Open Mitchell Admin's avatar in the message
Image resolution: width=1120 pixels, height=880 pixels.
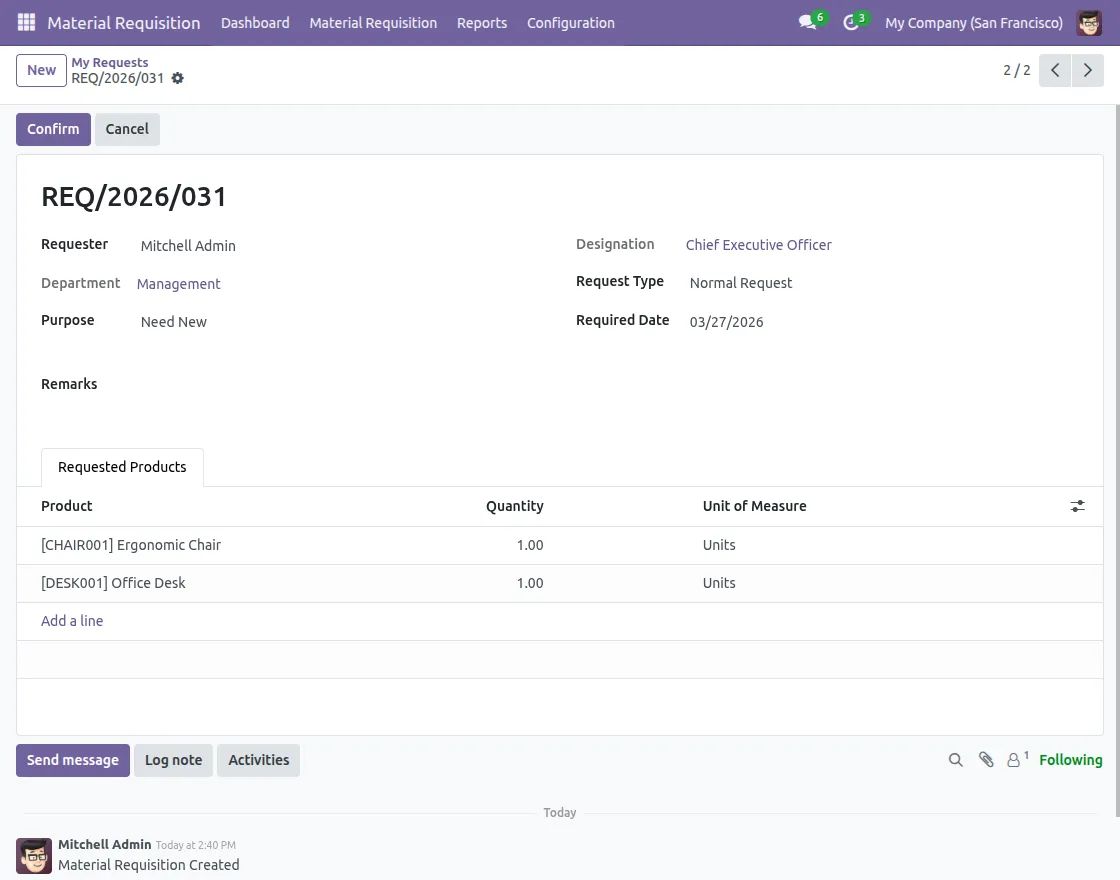[x=33, y=856]
